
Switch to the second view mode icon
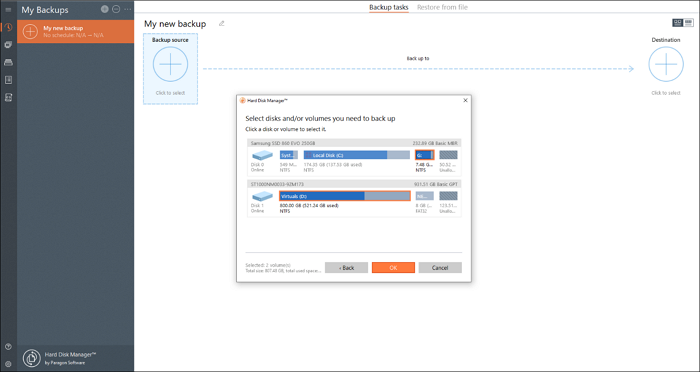point(689,22)
